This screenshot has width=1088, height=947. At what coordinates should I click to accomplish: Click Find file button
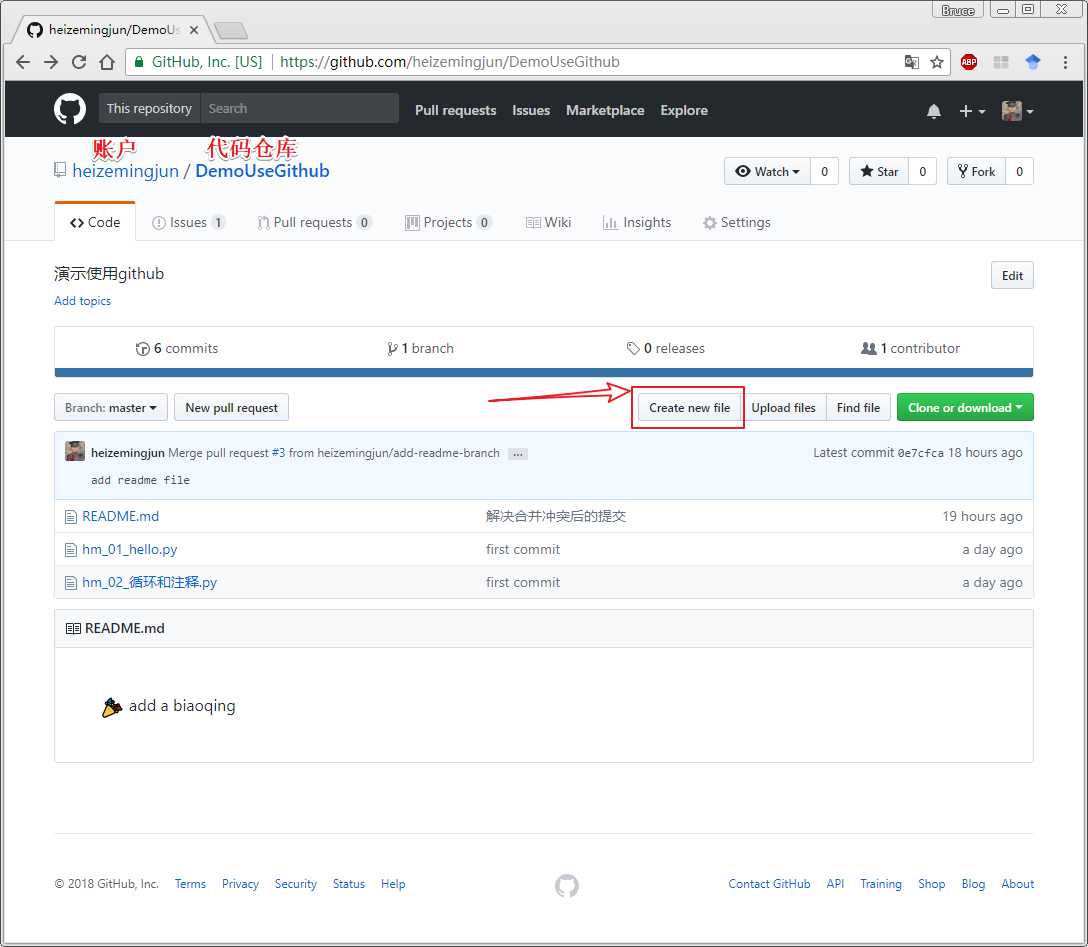(x=858, y=407)
